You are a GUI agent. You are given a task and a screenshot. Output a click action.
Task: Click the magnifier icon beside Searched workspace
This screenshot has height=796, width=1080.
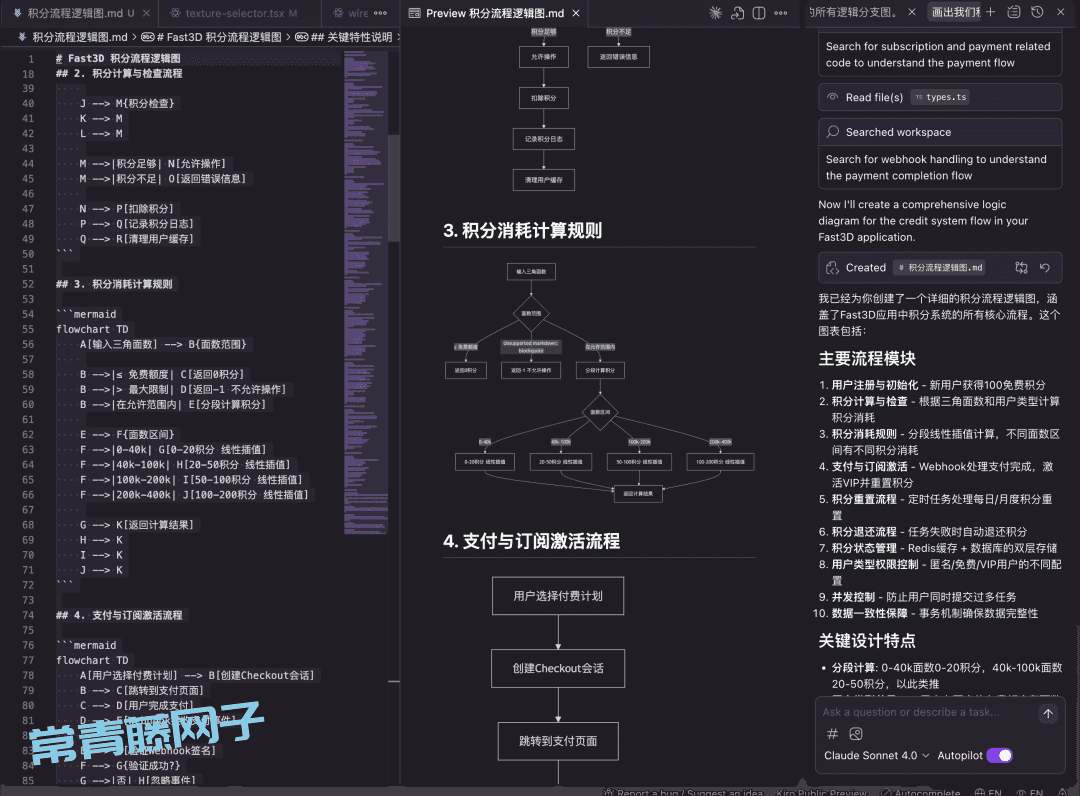tap(833, 132)
